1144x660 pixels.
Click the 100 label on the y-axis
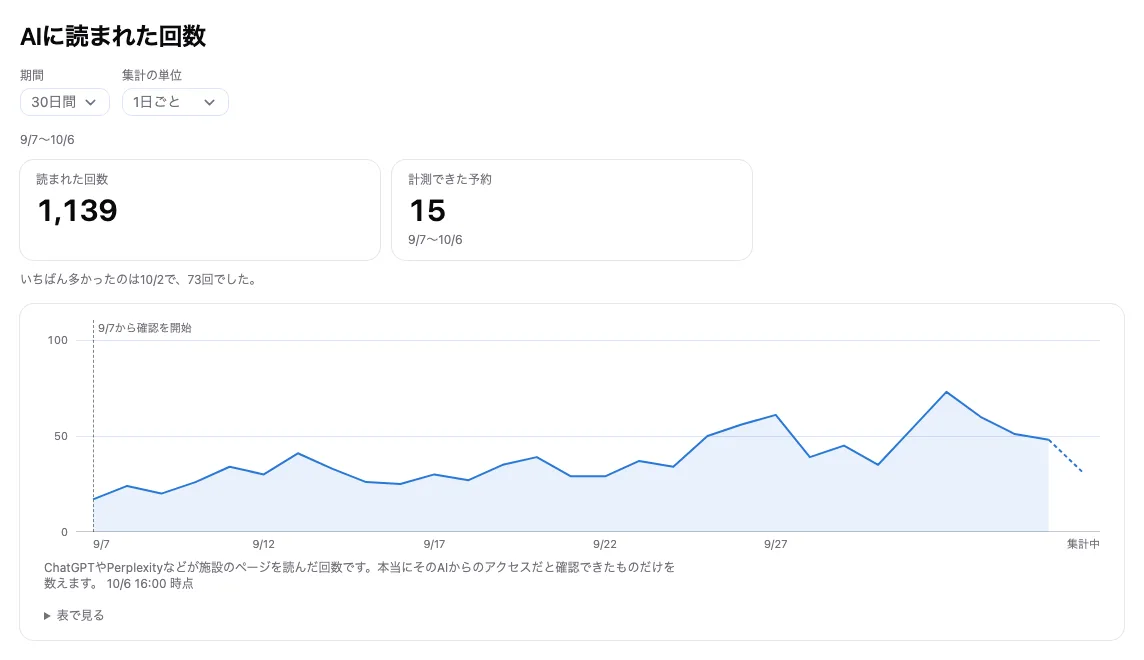[x=58, y=340]
